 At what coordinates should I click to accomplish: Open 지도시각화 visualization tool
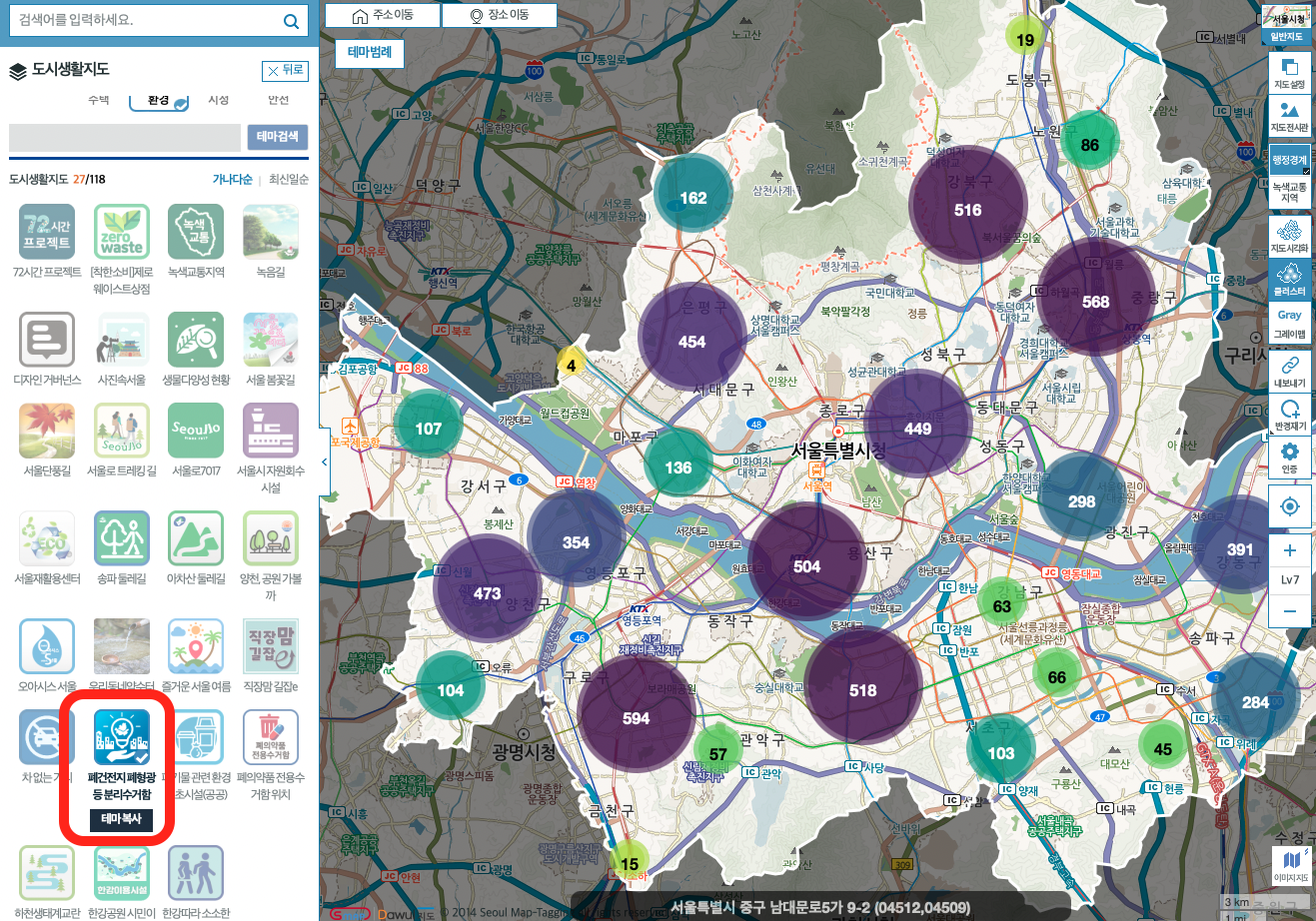(1289, 237)
